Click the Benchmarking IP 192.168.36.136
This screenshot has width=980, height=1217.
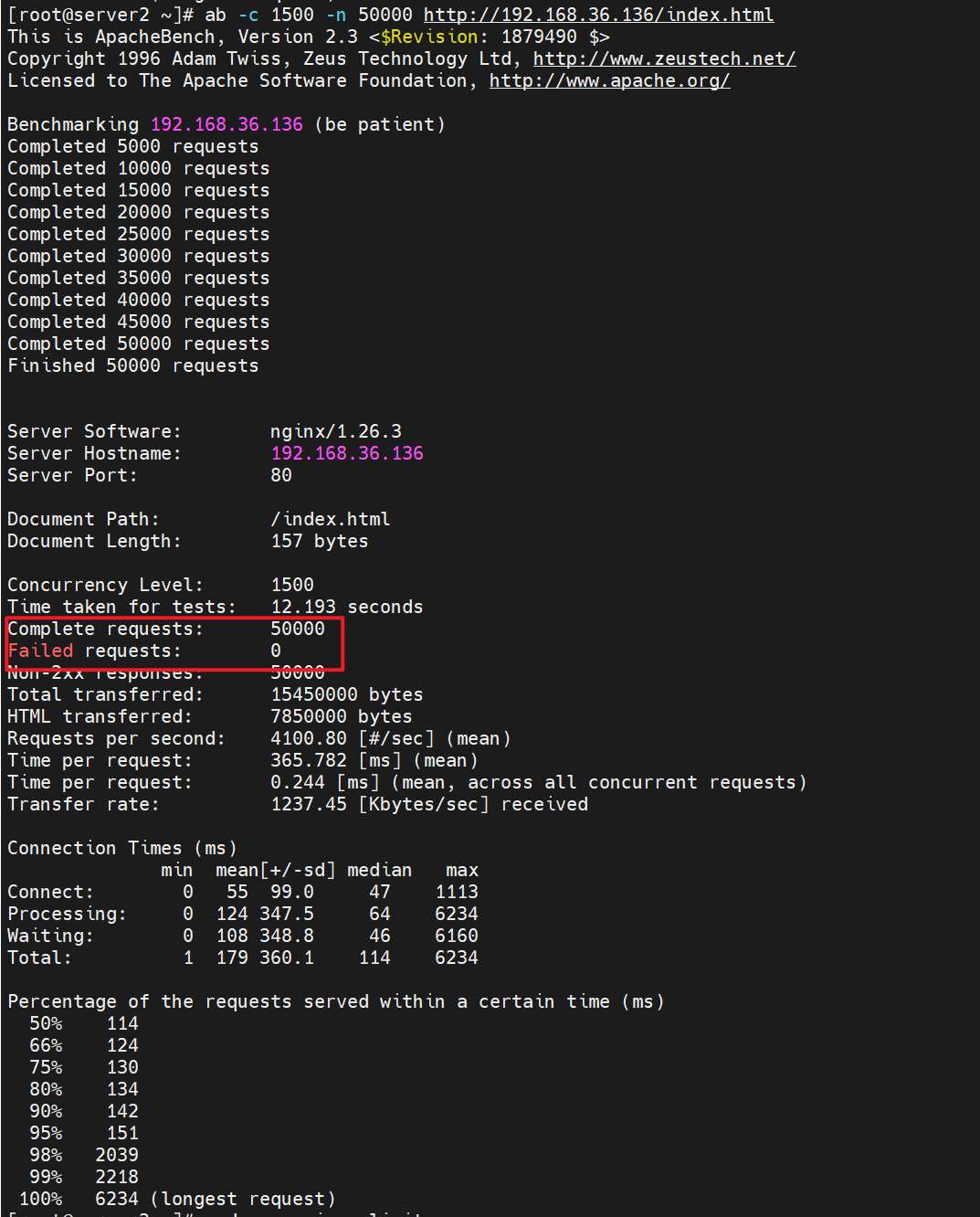pyautogui.click(x=227, y=124)
